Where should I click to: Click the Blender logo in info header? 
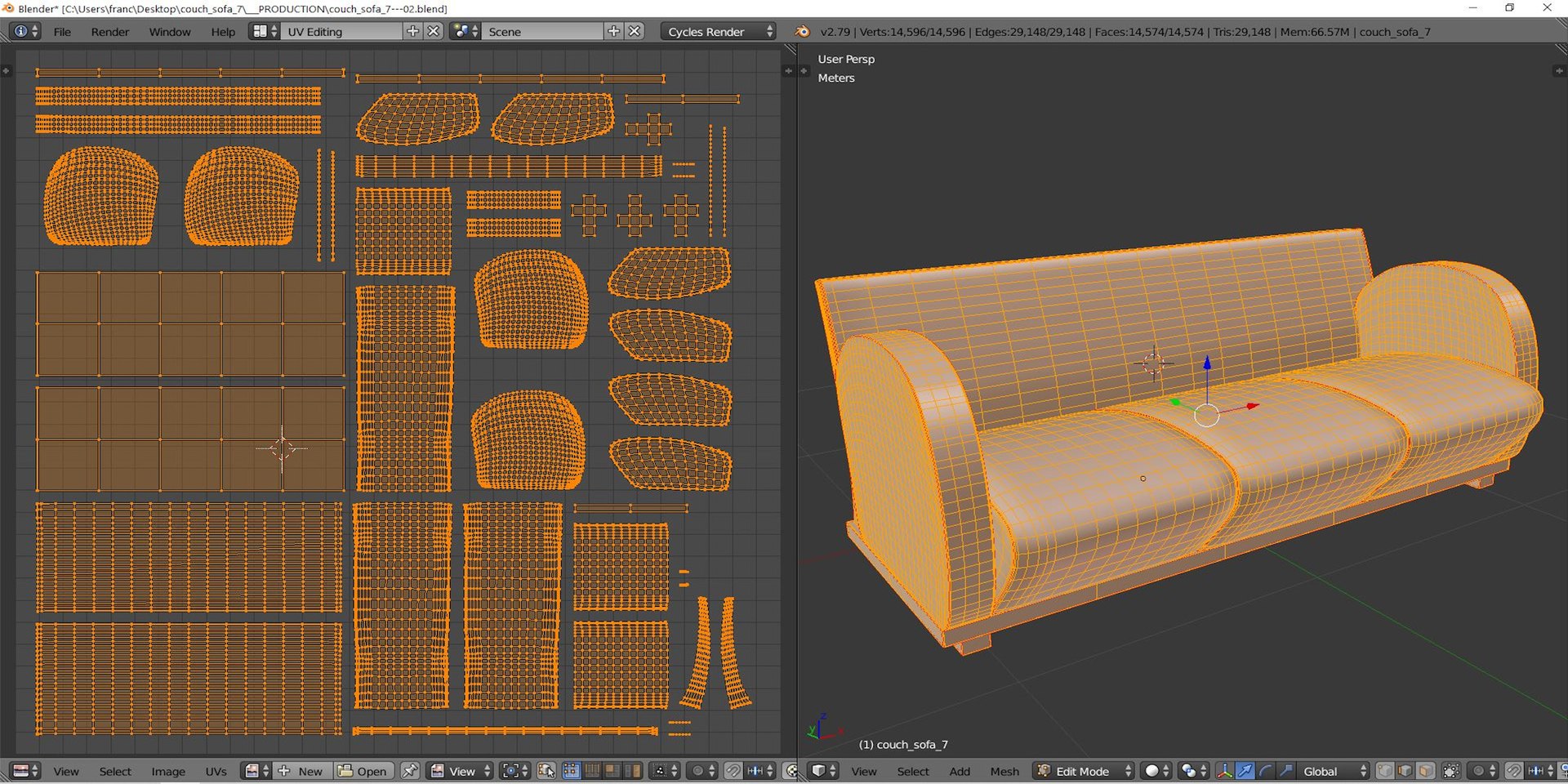click(802, 31)
